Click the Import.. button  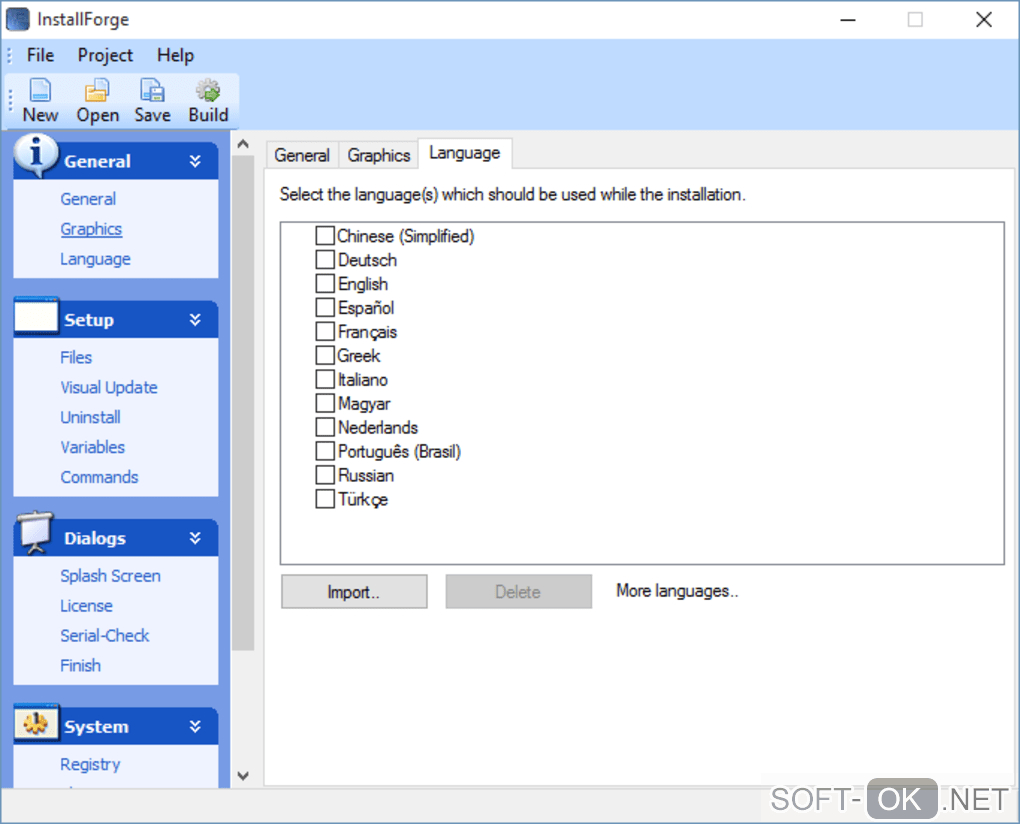pos(354,592)
